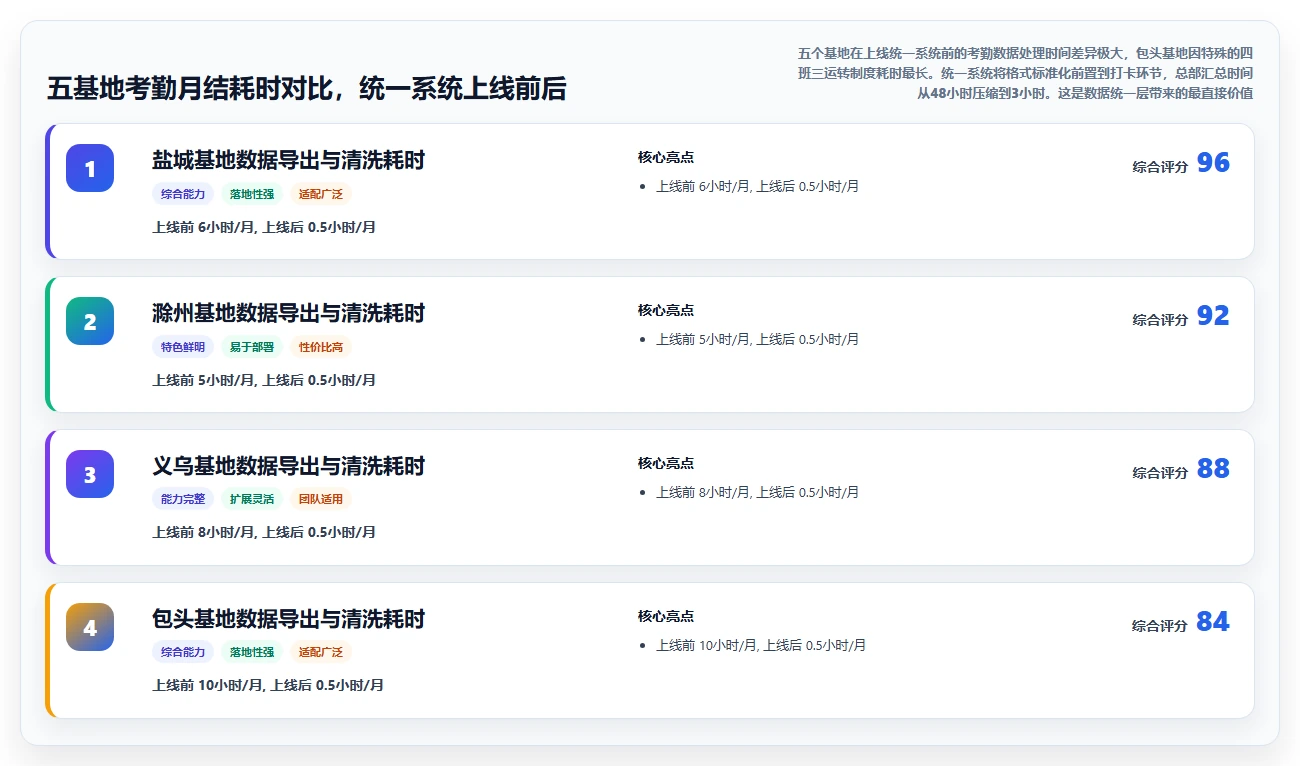Click the description paragraph at top right
This screenshot has height=766, width=1300.
[x=1025, y=73]
